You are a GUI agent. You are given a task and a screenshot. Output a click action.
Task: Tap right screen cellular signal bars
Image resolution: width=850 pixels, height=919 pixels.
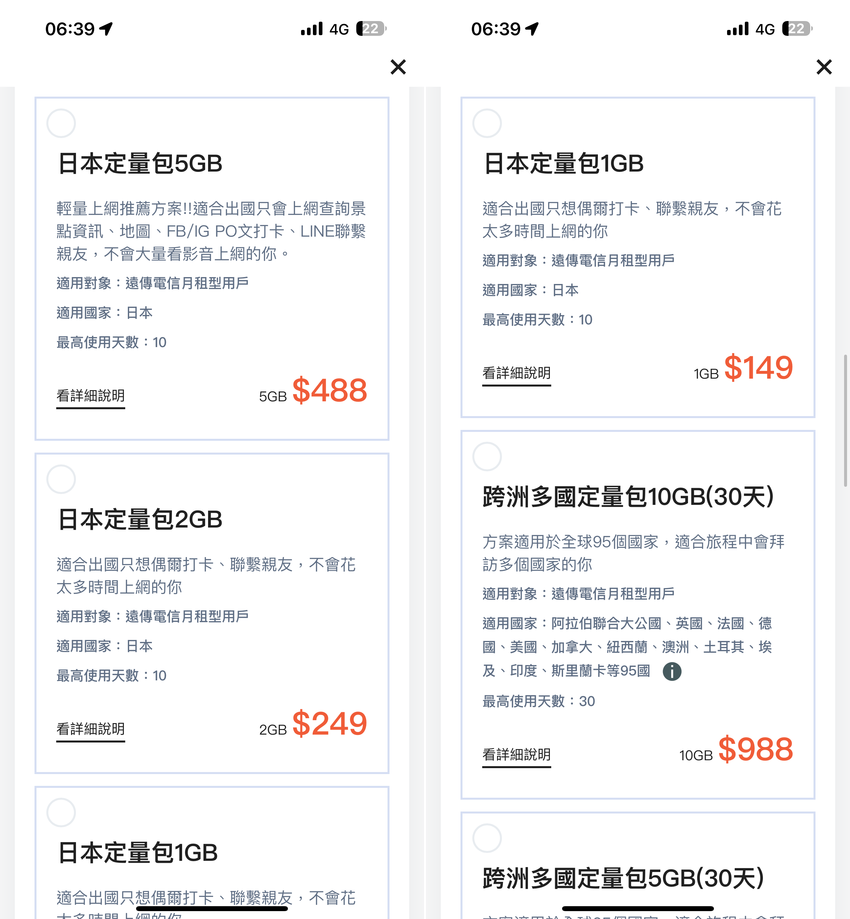click(737, 29)
